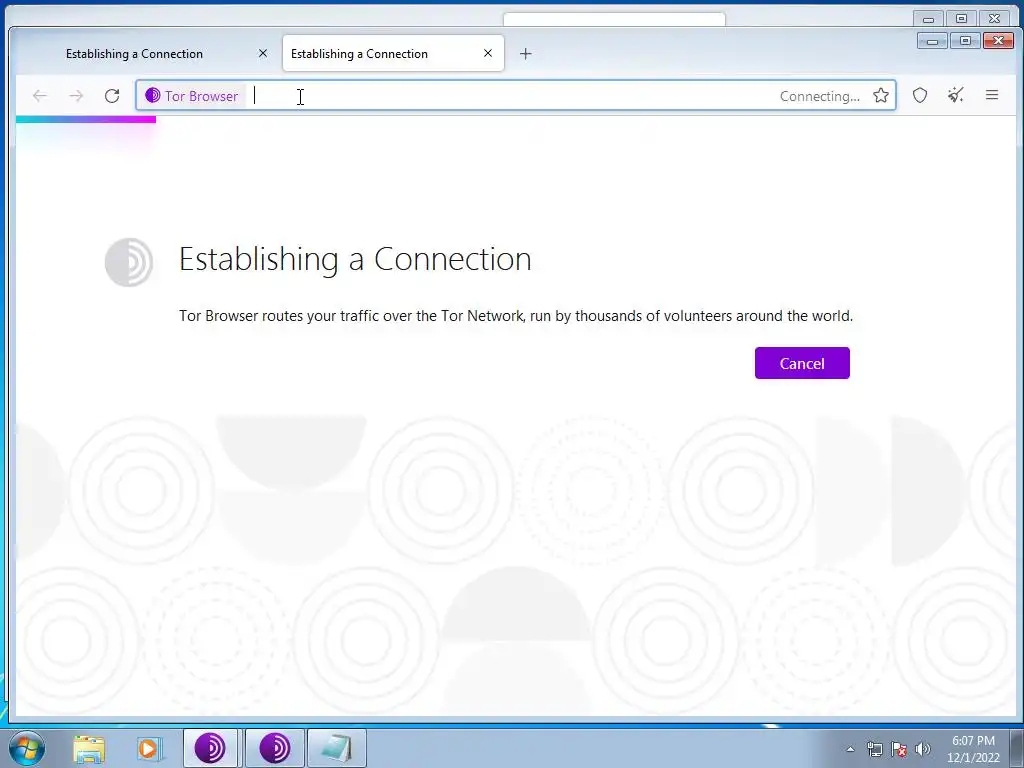Go forward using the forward arrow
The height and width of the screenshot is (768, 1024).
[76, 96]
